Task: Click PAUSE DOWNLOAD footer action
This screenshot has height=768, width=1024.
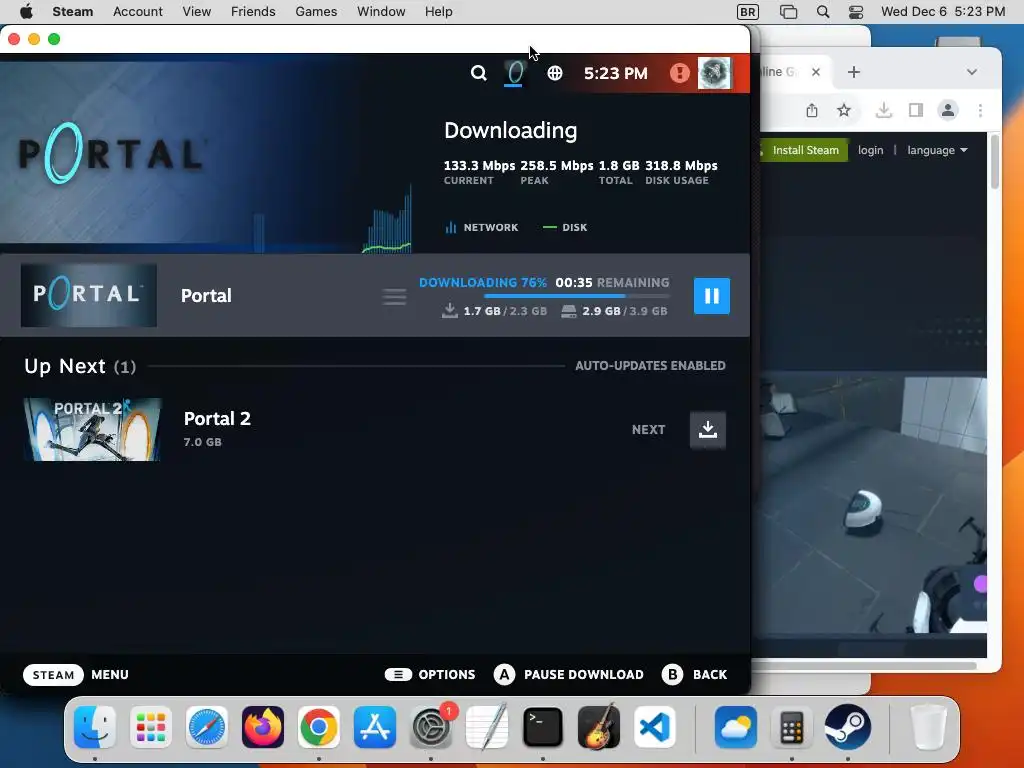Action: pyautogui.click(x=569, y=675)
